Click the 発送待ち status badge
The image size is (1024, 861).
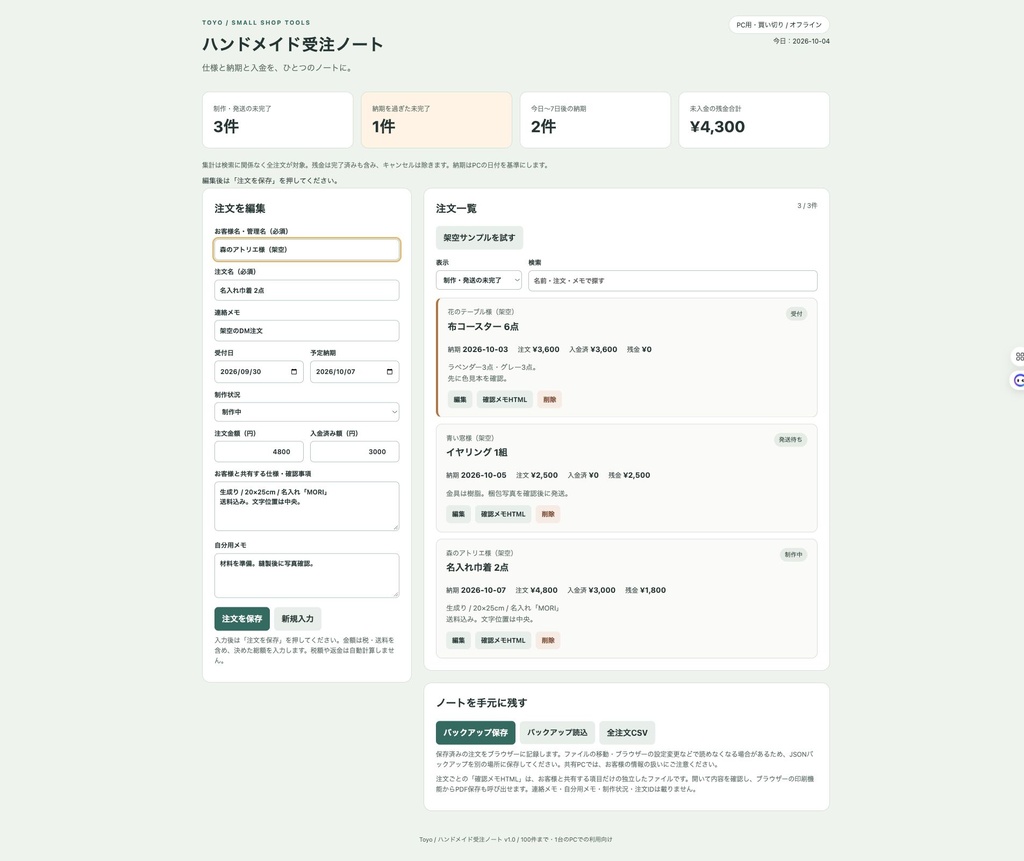point(790,440)
